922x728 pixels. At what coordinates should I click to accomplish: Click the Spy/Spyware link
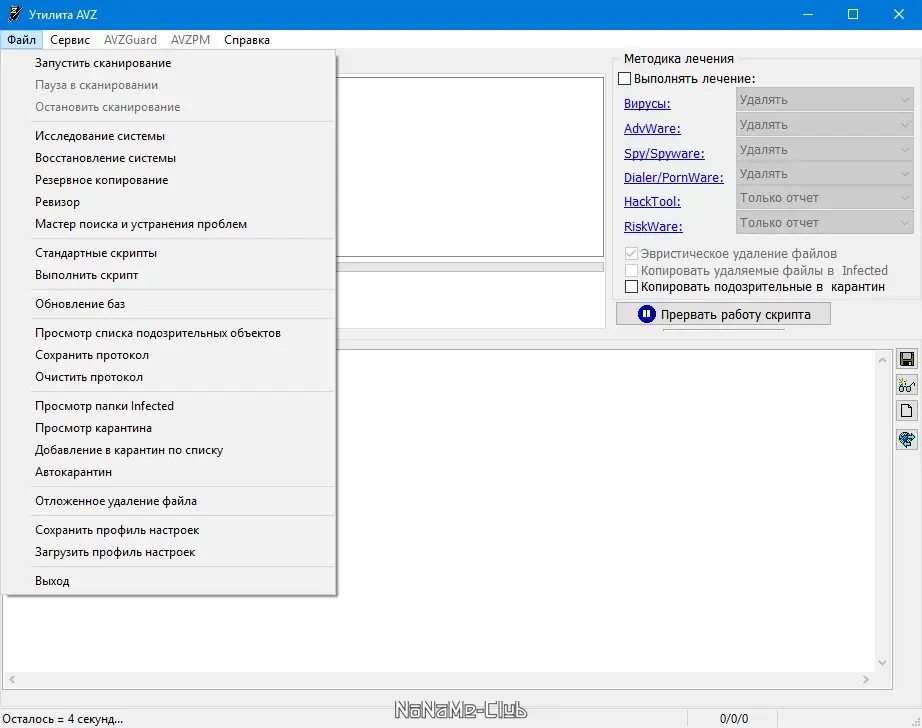point(664,153)
